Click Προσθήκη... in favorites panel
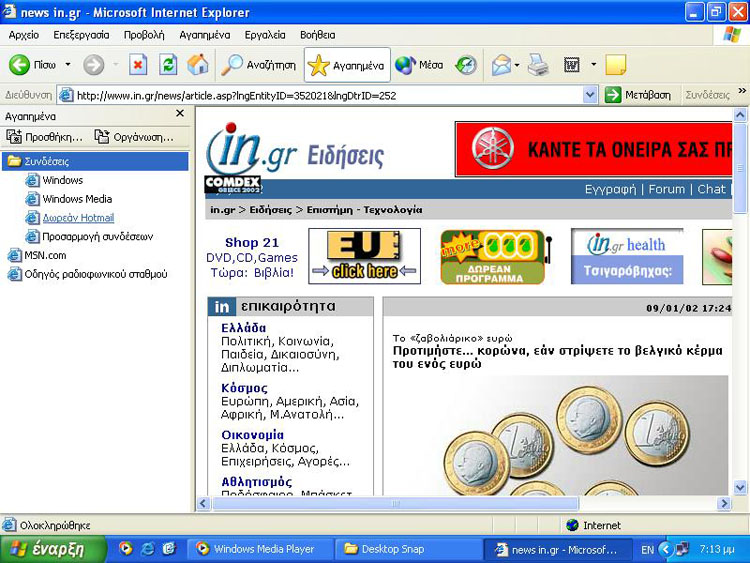The image size is (750, 563). tap(44, 137)
